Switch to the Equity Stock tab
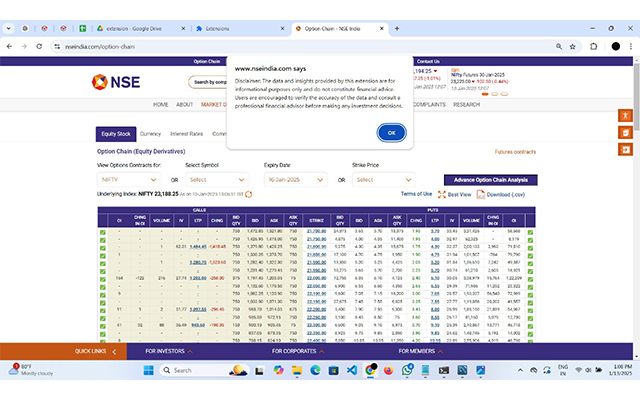The height and width of the screenshot is (400, 640). [116, 134]
